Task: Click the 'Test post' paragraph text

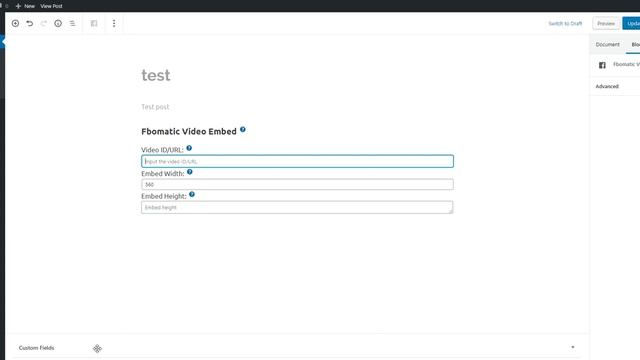Action: (x=155, y=107)
